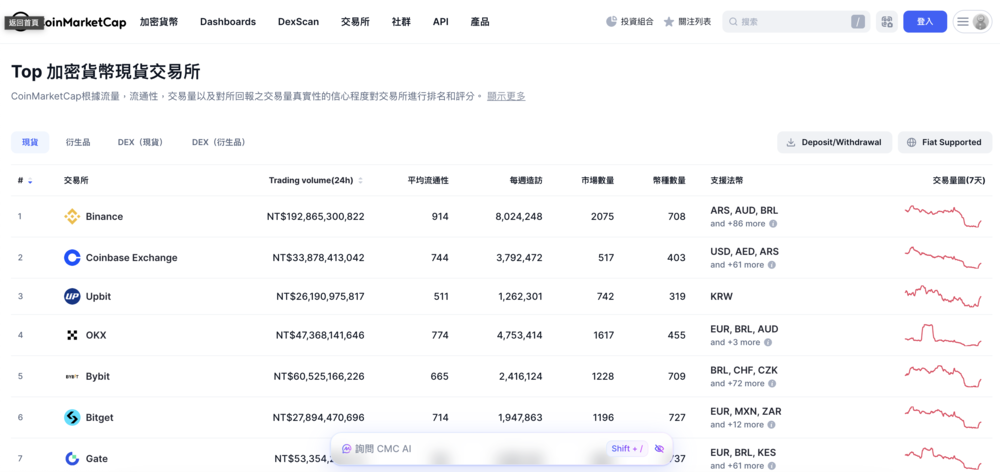Click the 詢問 CMC AI input box
The width and height of the screenshot is (1000, 472).
tap(501, 448)
